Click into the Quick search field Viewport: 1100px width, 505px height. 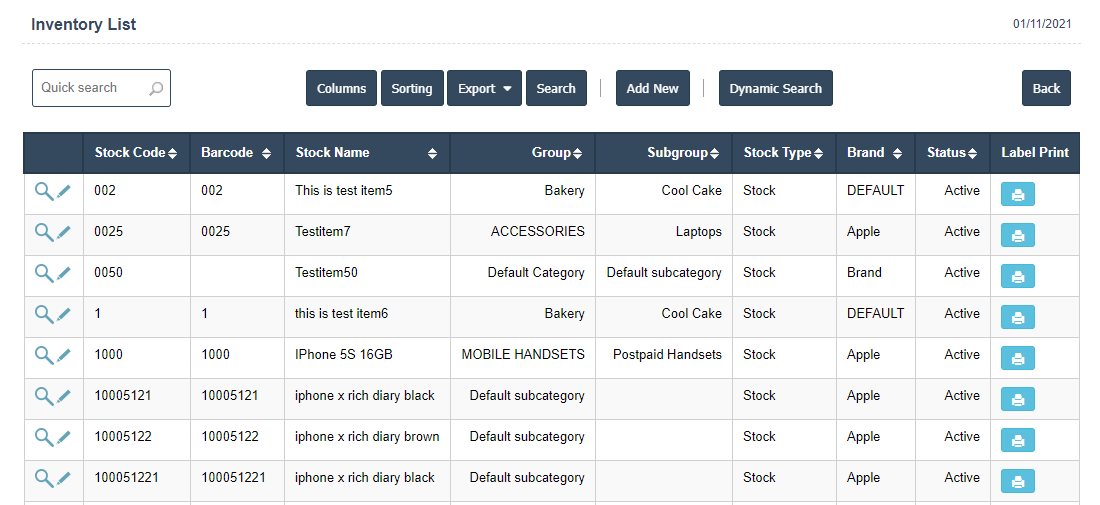(x=92, y=88)
